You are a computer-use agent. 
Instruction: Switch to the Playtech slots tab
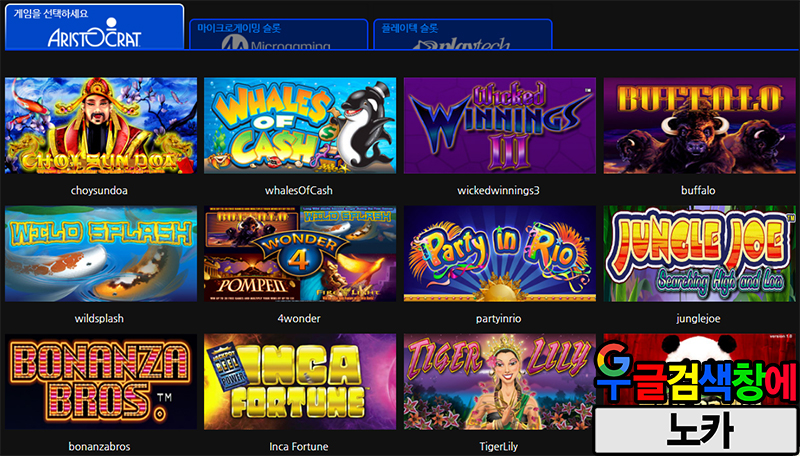(x=463, y=34)
